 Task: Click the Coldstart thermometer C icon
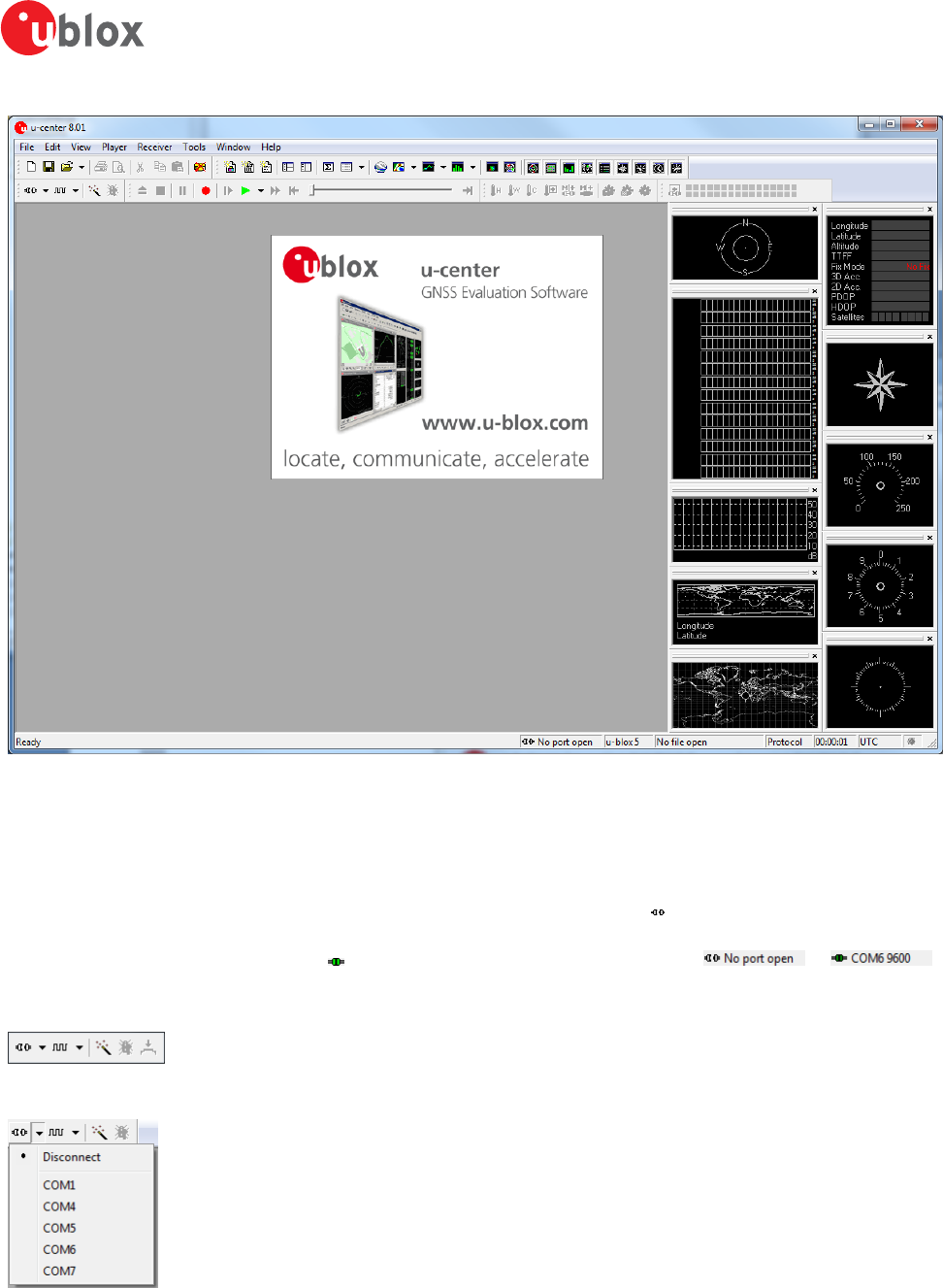point(532,190)
